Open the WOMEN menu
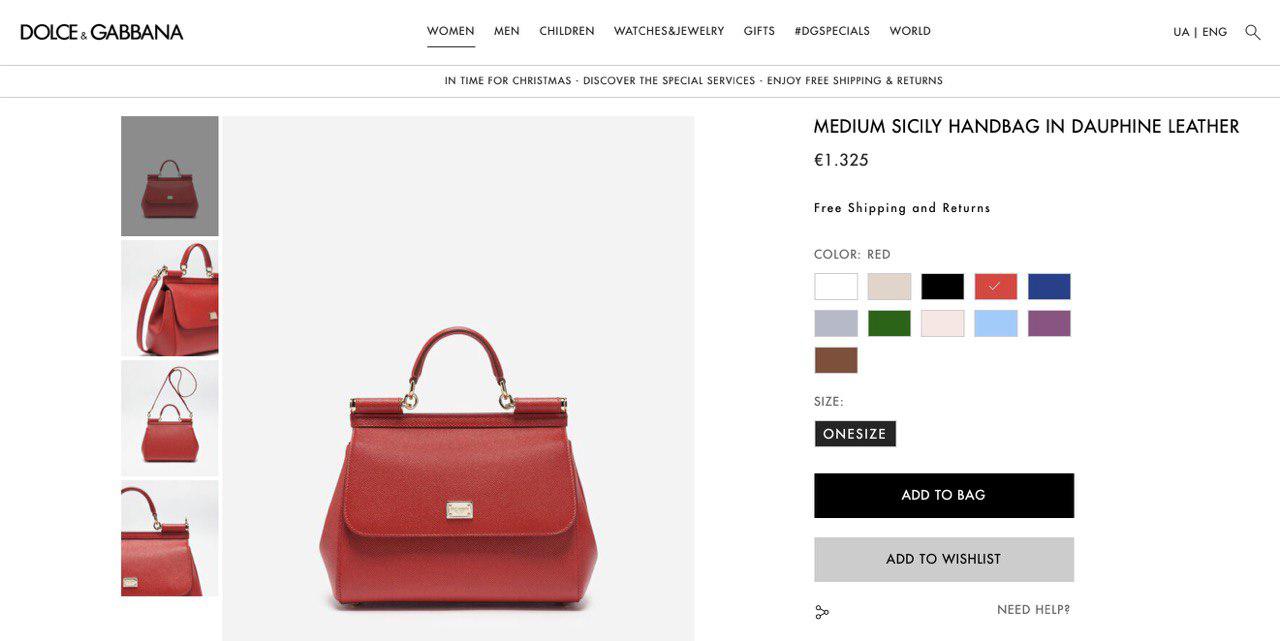Screen dimensions: 1280x641 coord(451,32)
